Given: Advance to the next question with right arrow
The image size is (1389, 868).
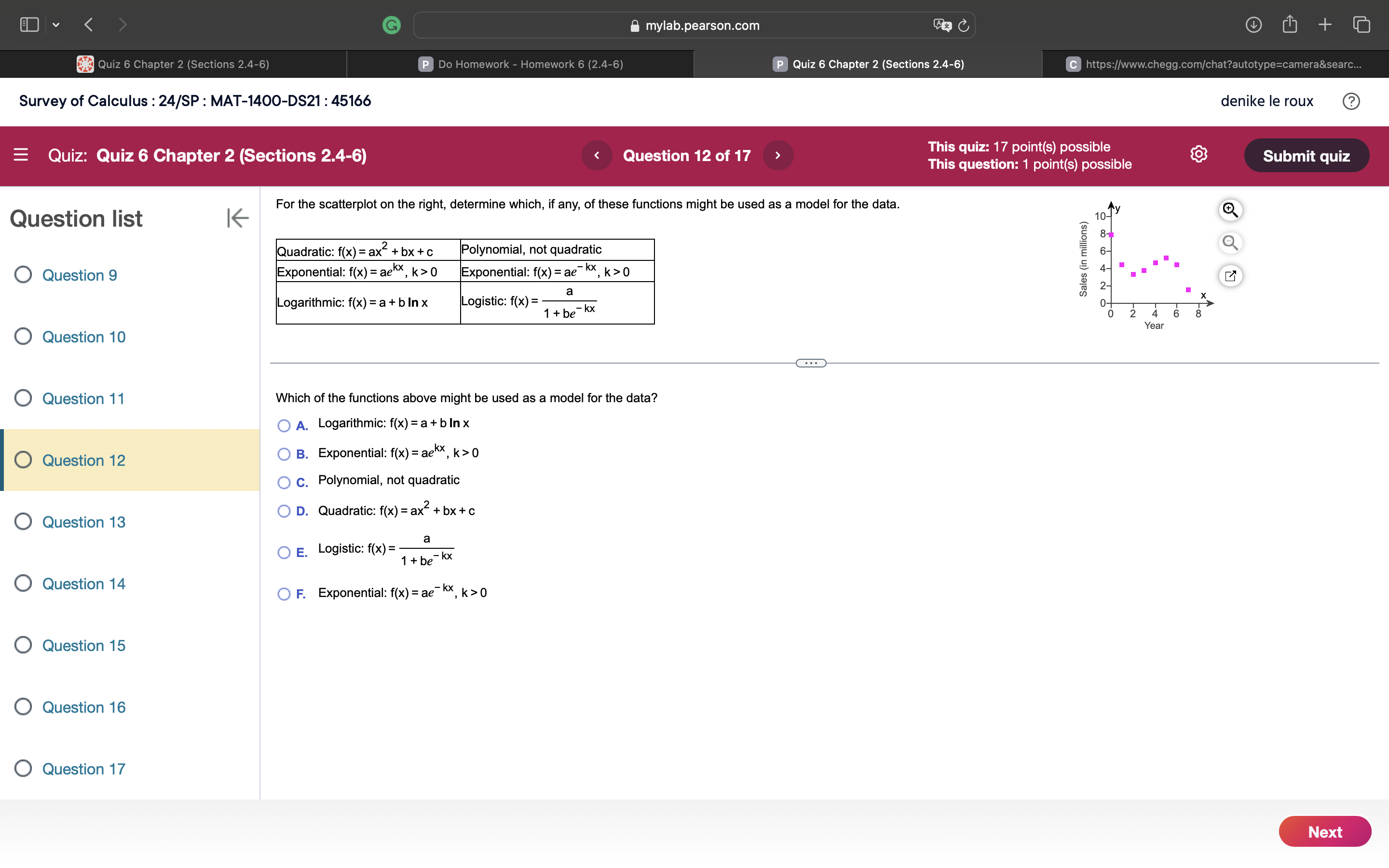Looking at the screenshot, I should [778, 155].
